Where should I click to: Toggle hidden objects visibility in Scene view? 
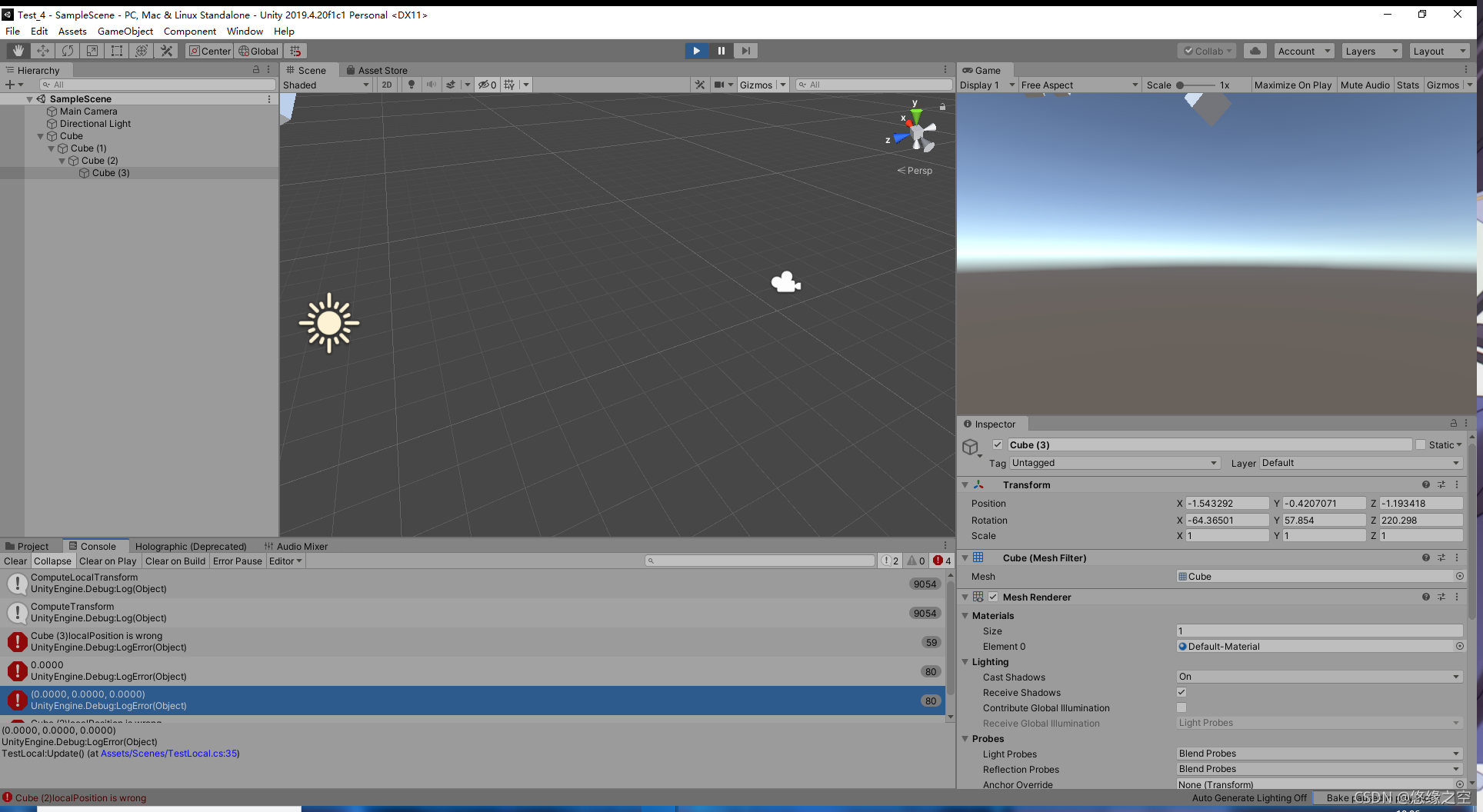[488, 85]
